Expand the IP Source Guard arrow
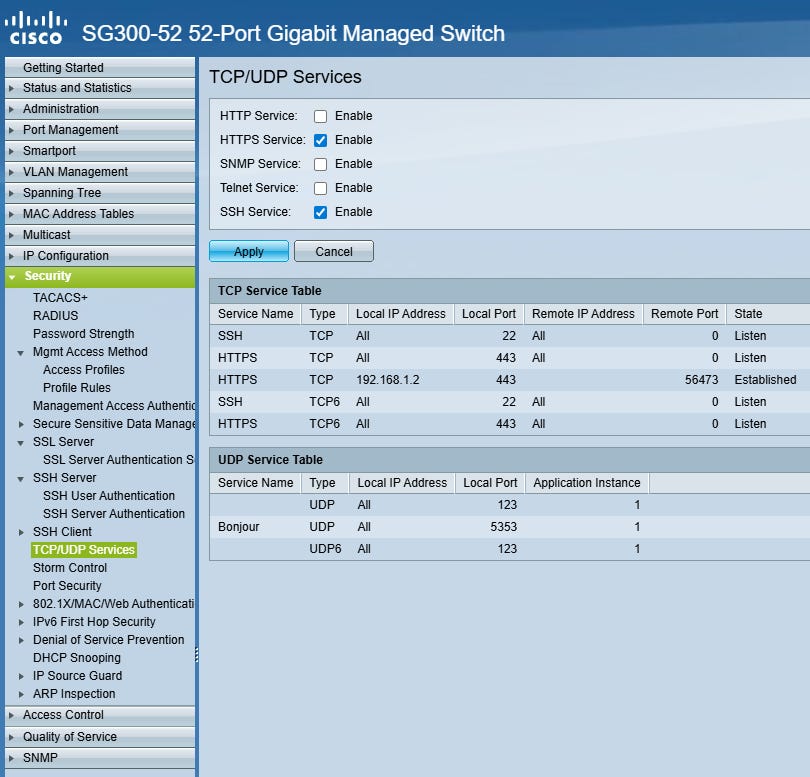This screenshot has height=777, width=810. (x=21, y=676)
